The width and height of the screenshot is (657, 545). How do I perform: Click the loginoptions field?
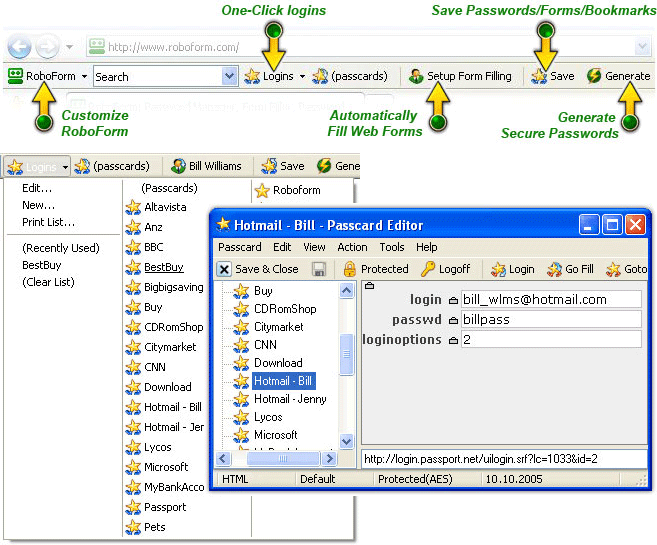point(551,340)
